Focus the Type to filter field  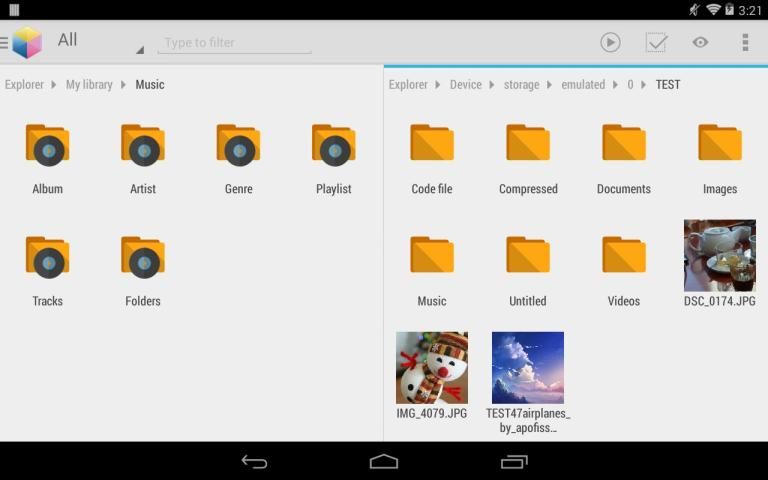(234, 43)
